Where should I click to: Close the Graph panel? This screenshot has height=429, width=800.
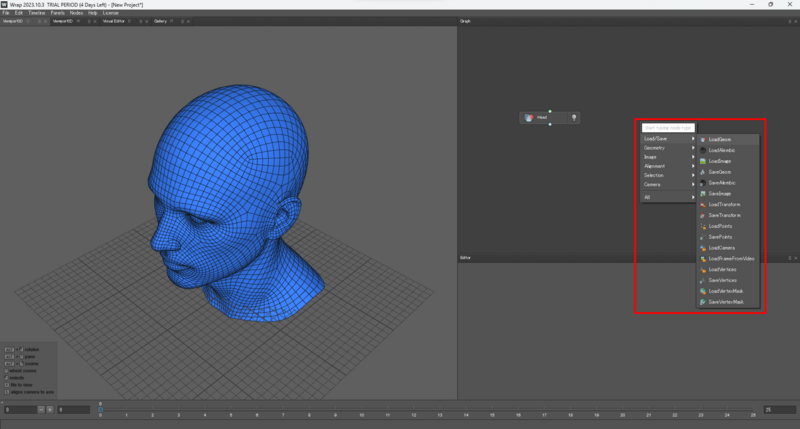click(x=795, y=21)
